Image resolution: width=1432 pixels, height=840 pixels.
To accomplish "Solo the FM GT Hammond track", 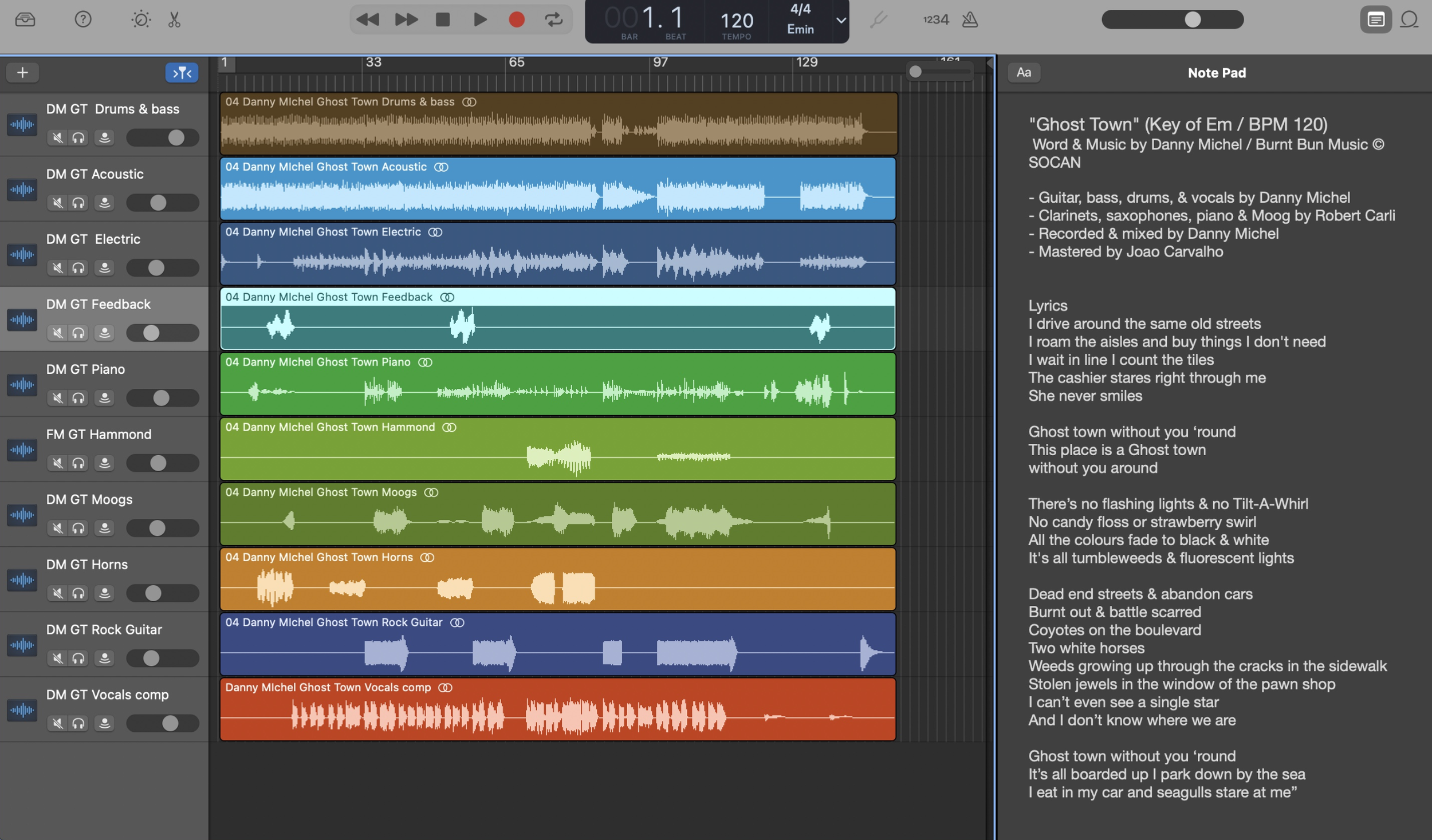I will [x=78, y=463].
